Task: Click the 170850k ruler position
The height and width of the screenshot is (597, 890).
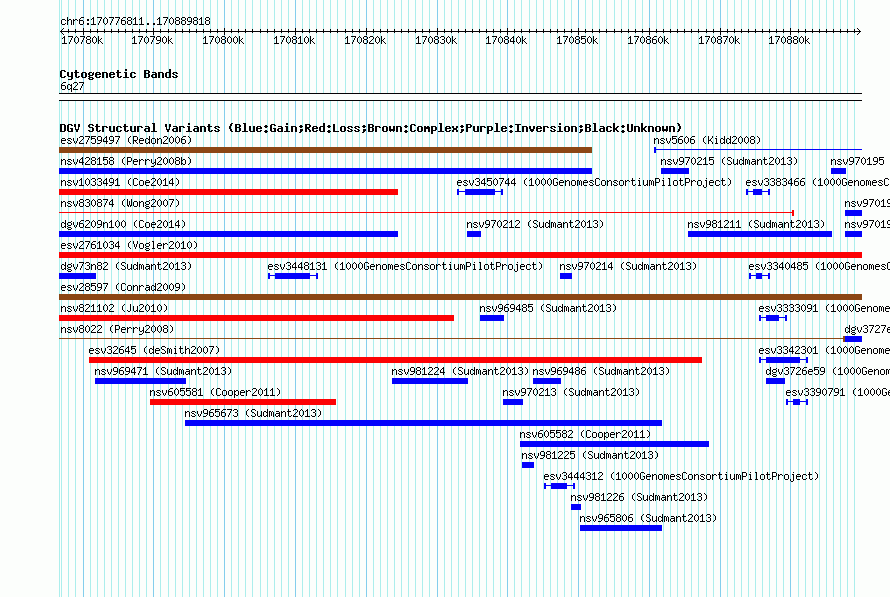Action: 577,40
